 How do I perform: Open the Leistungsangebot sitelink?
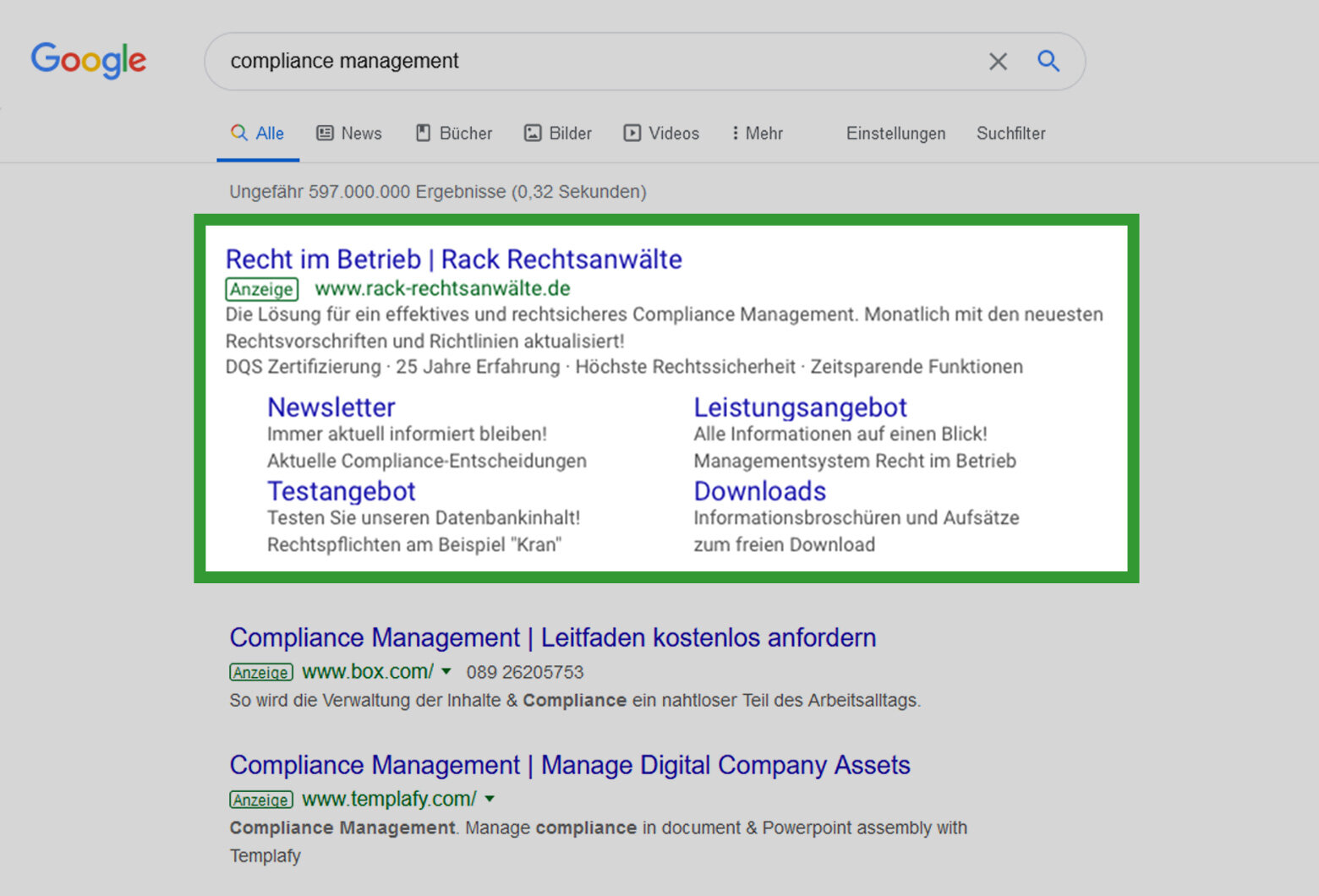pyautogui.click(x=800, y=407)
